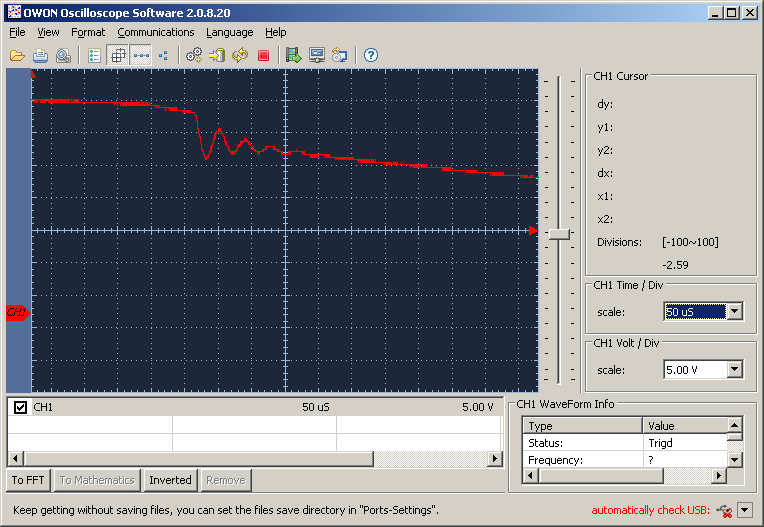Switch to scattered-dots display mode icon
Viewport: 764px width, 527px height.
[163, 56]
